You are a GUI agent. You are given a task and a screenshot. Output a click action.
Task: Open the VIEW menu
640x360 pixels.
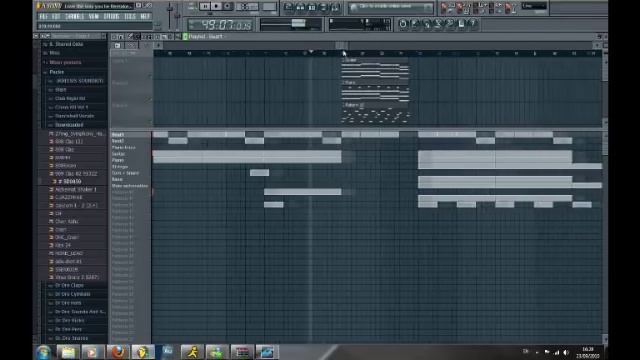tap(94, 17)
